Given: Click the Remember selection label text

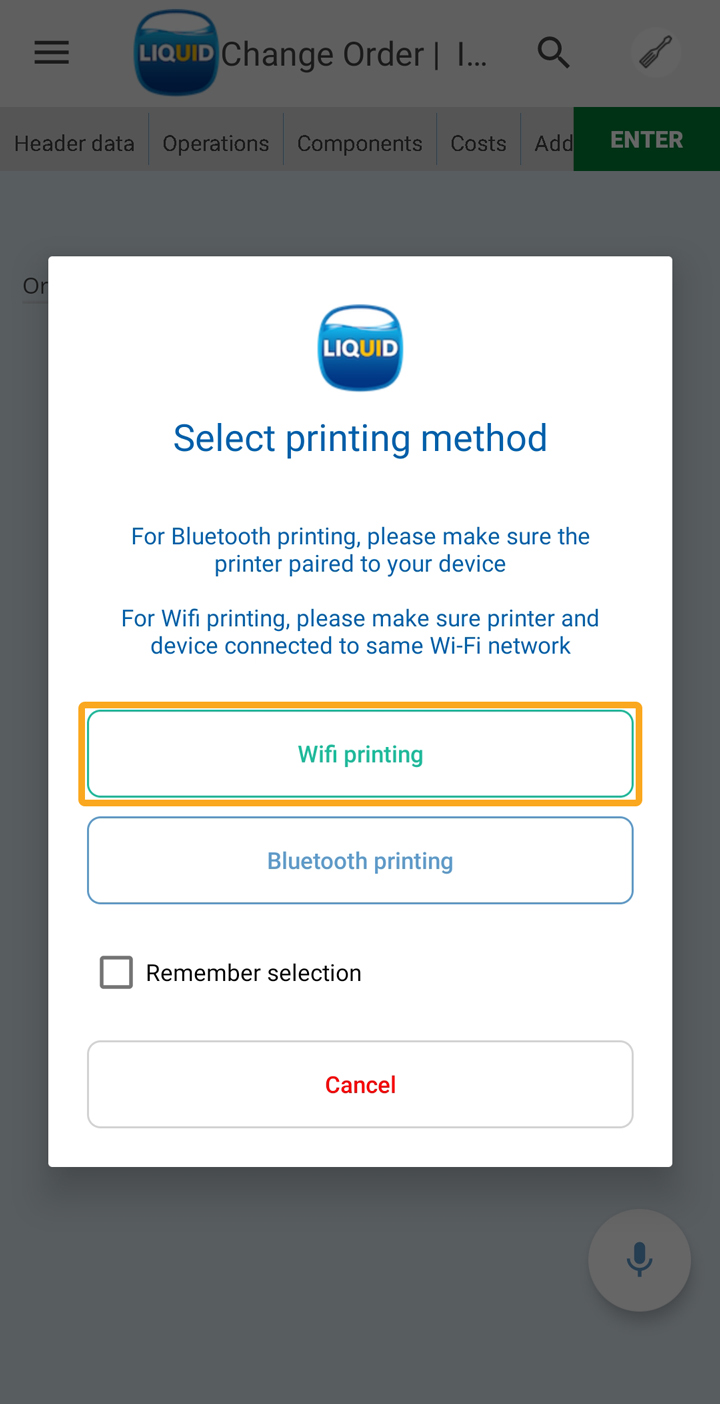Looking at the screenshot, I should (x=253, y=973).
